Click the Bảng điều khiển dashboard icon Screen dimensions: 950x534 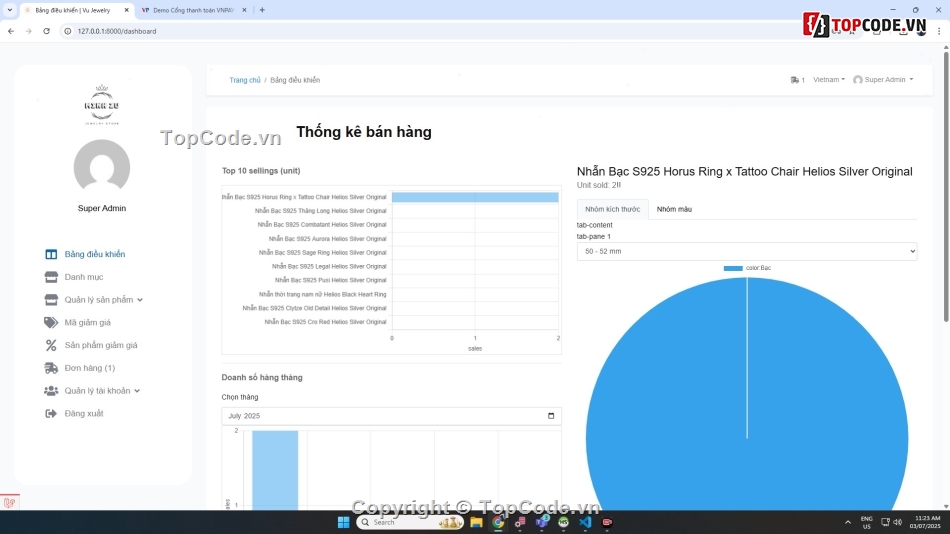(x=51, y=254)
